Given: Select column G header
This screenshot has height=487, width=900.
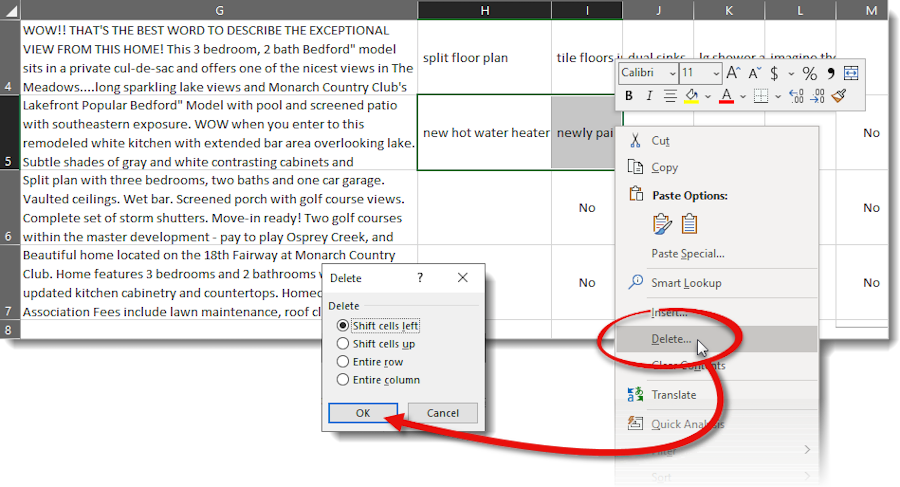Looking at the screenshot, I should coord(219,10).
